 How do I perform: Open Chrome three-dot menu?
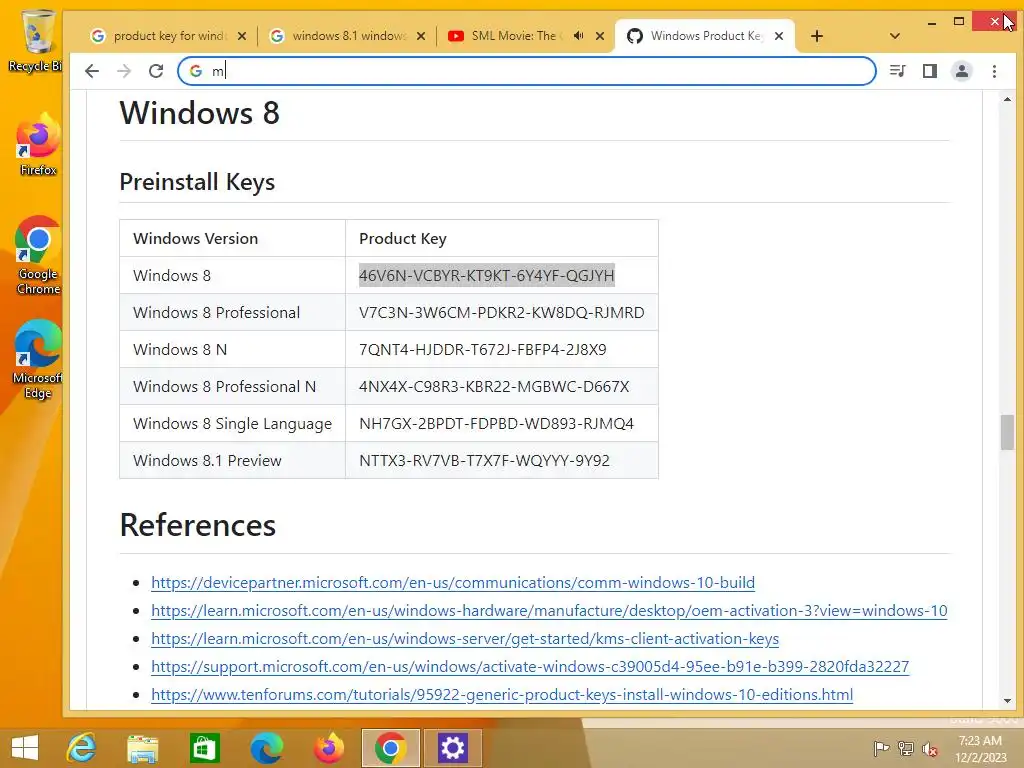994,71
